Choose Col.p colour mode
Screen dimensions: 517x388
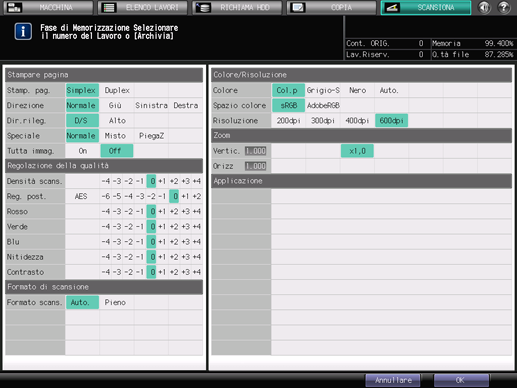pyautogui.click(x=288, y=90)
